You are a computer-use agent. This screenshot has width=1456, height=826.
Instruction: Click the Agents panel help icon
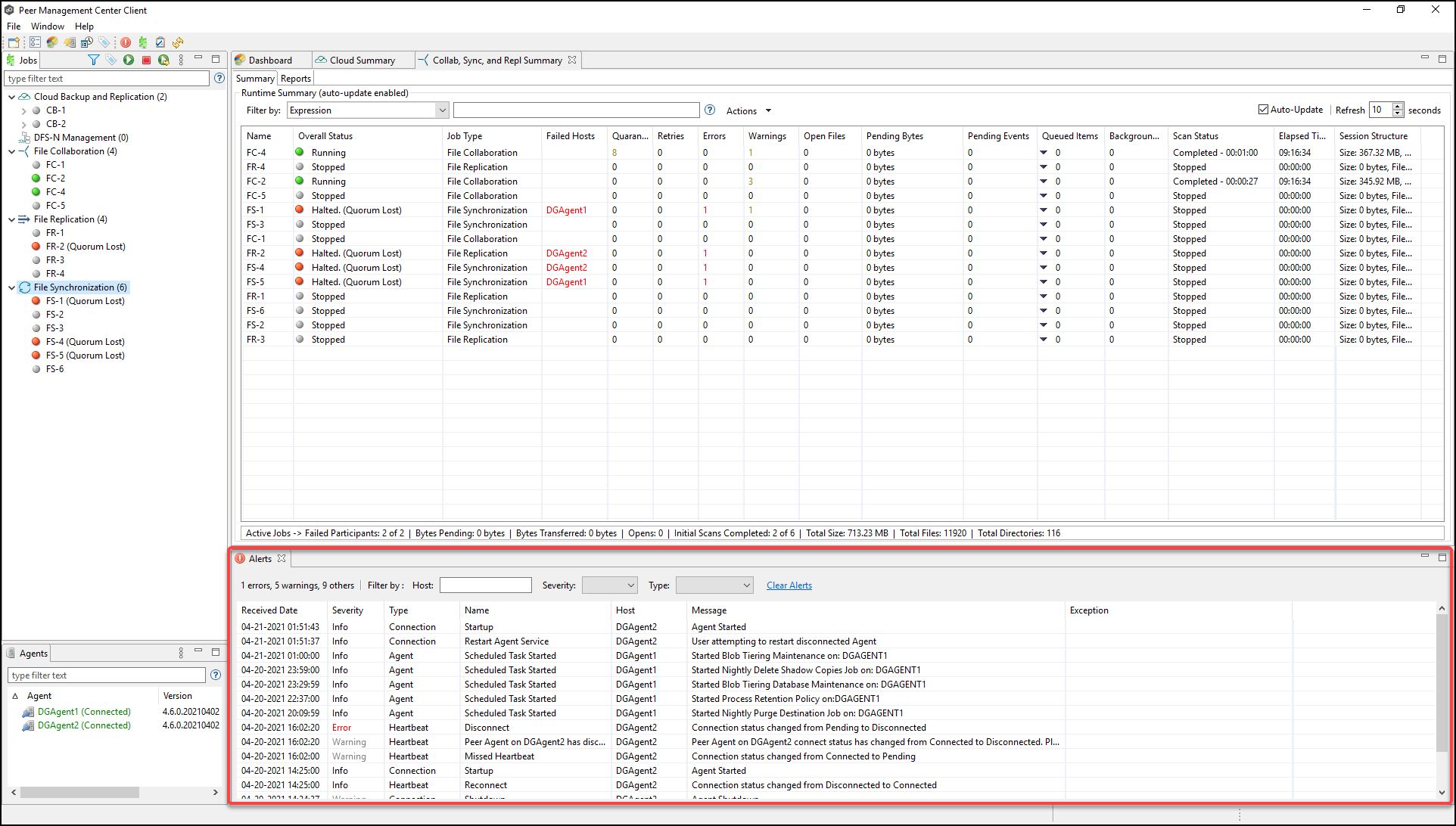click(x=217, y=675)
